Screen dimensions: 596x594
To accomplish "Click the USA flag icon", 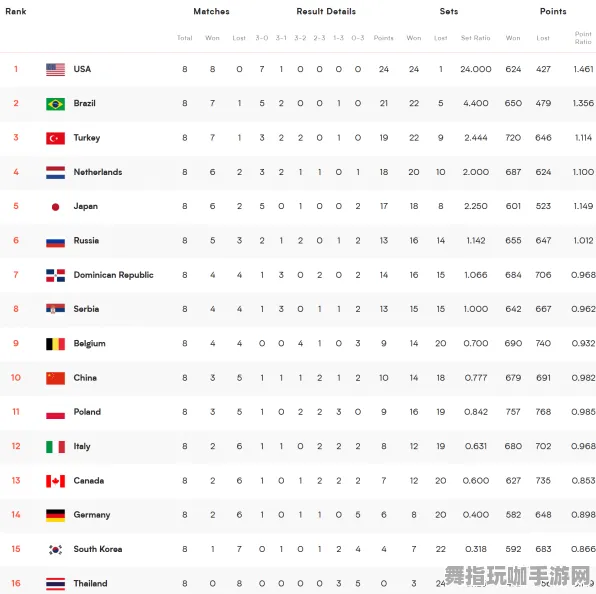I will [x=55, y=70].
